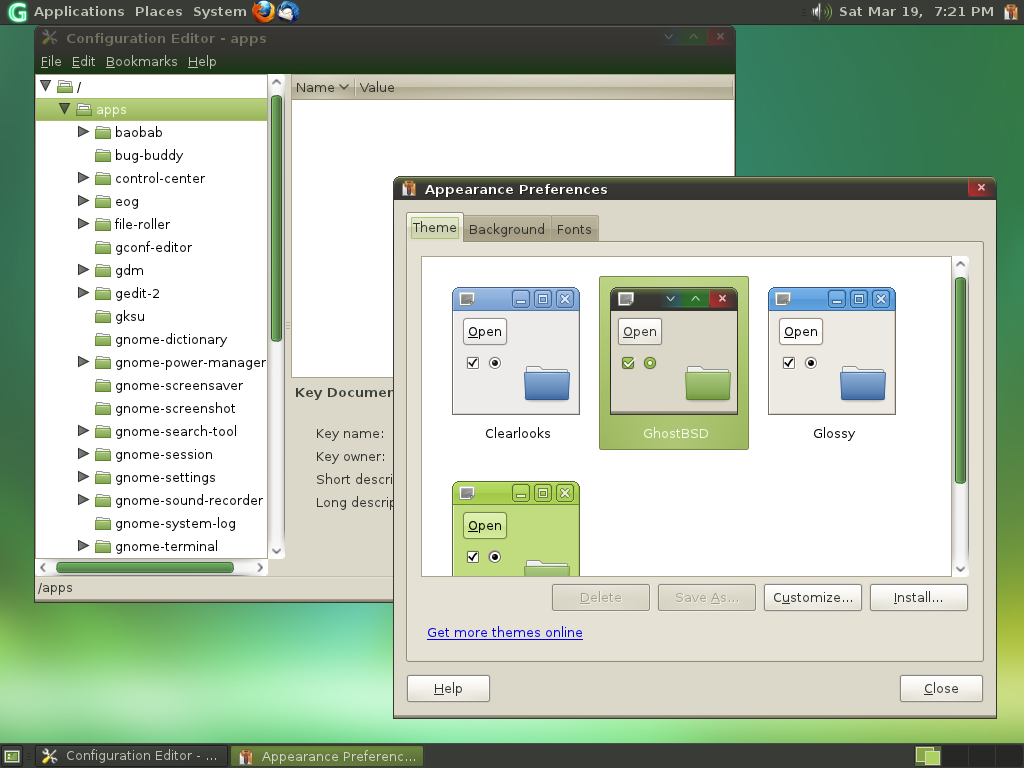Viewport: 1024px width, 768px height.
Task: Click the Name column sort header
Action: pyautogui.click(x=322, y=88)
